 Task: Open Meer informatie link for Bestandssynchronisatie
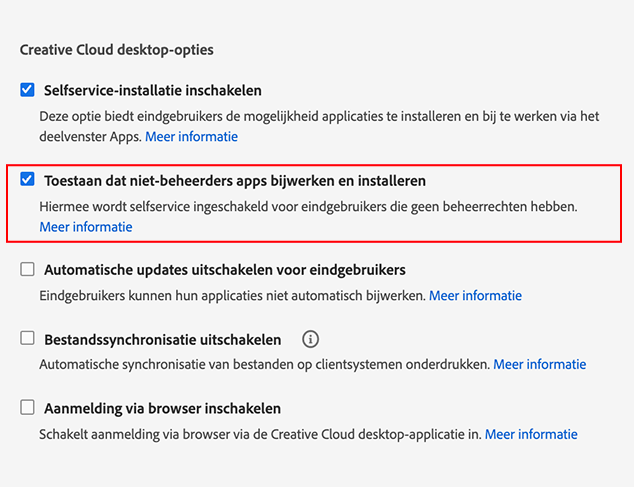[x=539, y=365]
